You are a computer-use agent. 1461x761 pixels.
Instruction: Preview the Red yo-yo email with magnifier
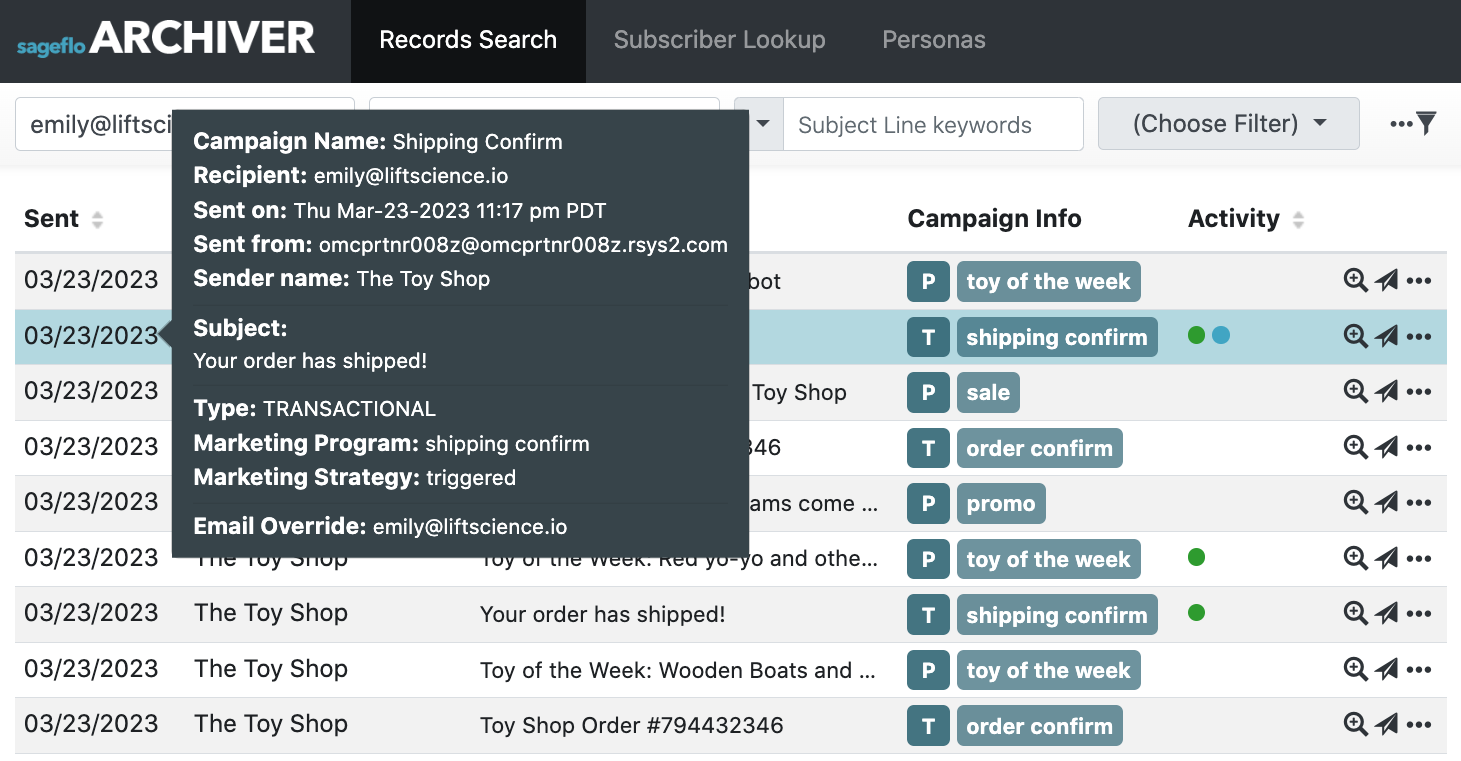pos(1355,558)
